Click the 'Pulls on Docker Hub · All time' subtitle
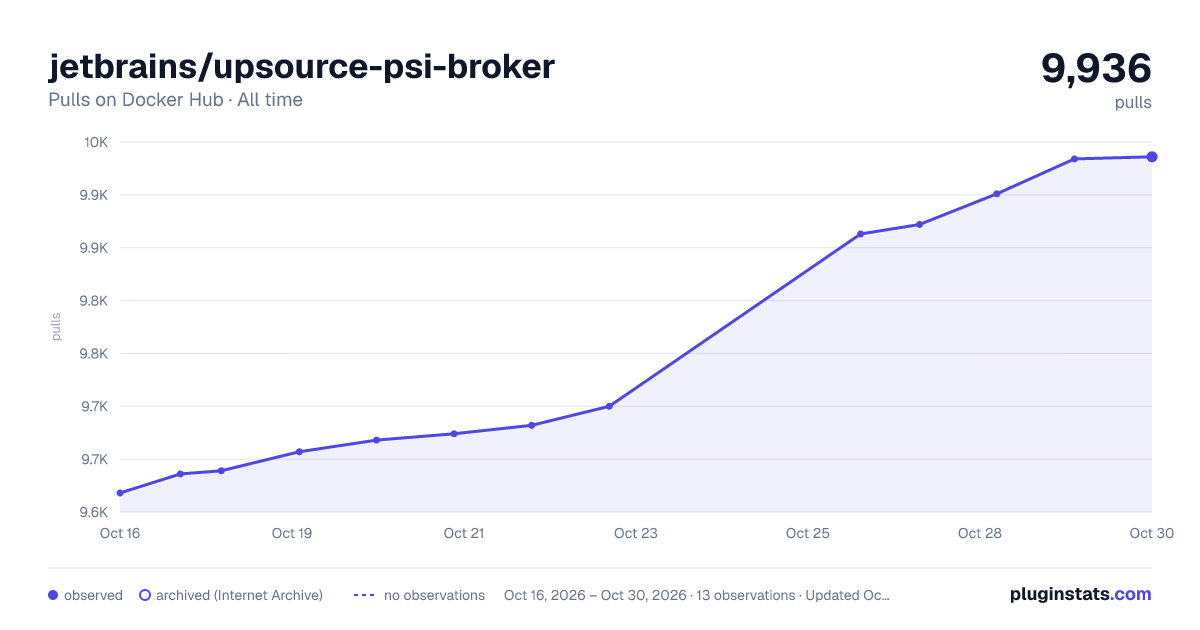Screen dimensions: 1200x630 pyautogui.click(x=175, y=100)
